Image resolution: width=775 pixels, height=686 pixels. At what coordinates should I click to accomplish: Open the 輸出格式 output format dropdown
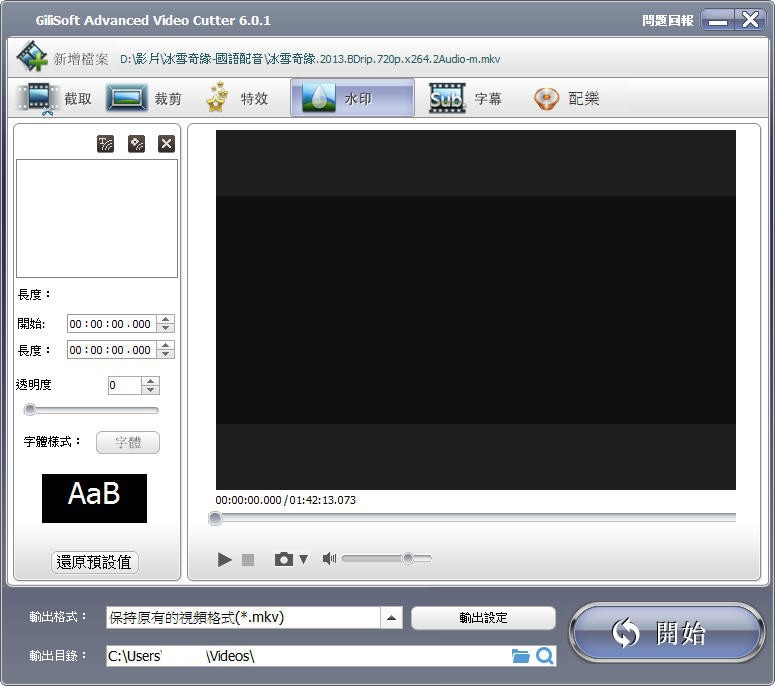pyautogui.click(x=391, y=618)
